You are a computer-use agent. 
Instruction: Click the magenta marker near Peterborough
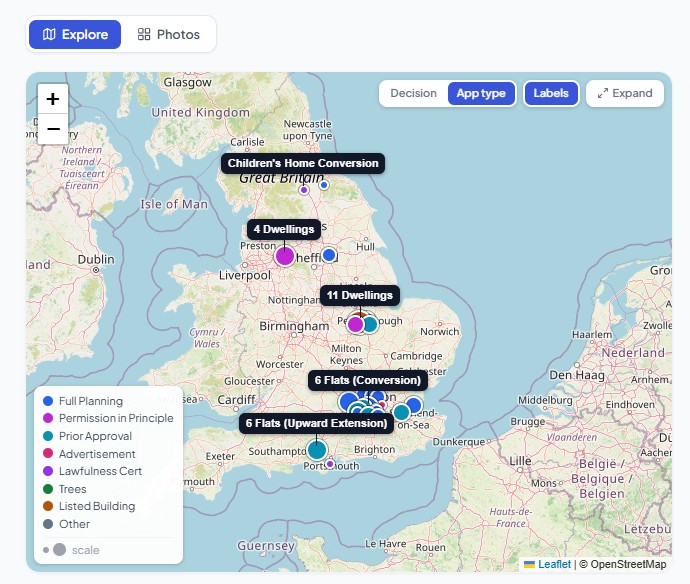coord(355,324)
